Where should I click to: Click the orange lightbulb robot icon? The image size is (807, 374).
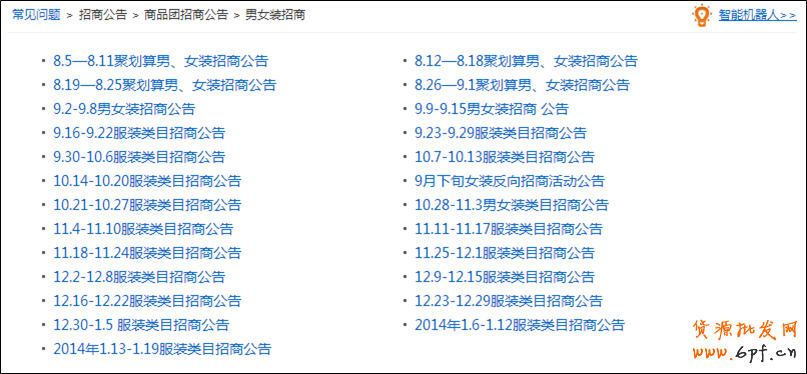[x=701, y=15]
